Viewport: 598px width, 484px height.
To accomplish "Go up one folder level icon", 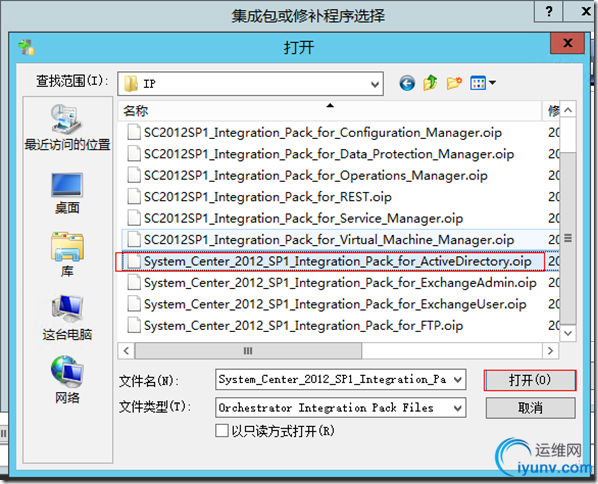I will click(x=430, y=83).
